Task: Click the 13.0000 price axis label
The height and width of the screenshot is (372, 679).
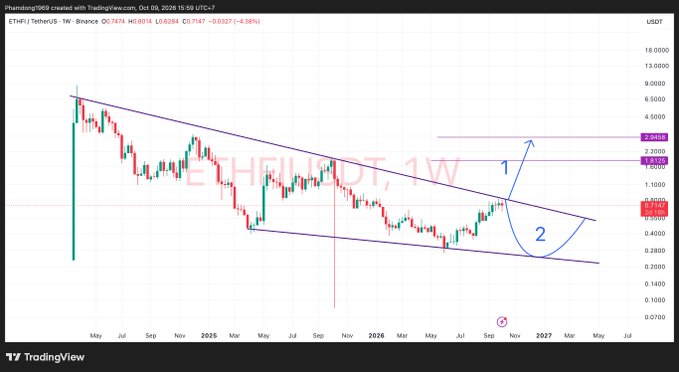Action: pyautogui.click(x=656, y=66)
